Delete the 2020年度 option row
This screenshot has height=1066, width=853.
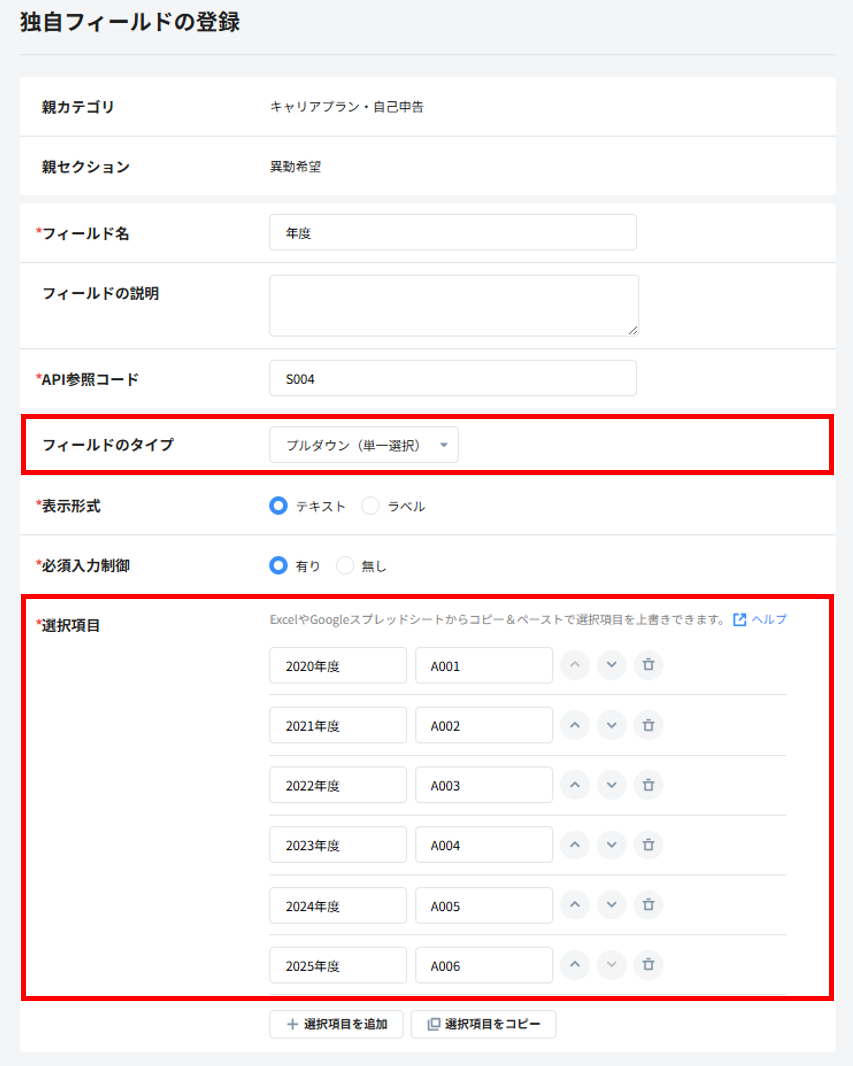click(x=648, y=665)
